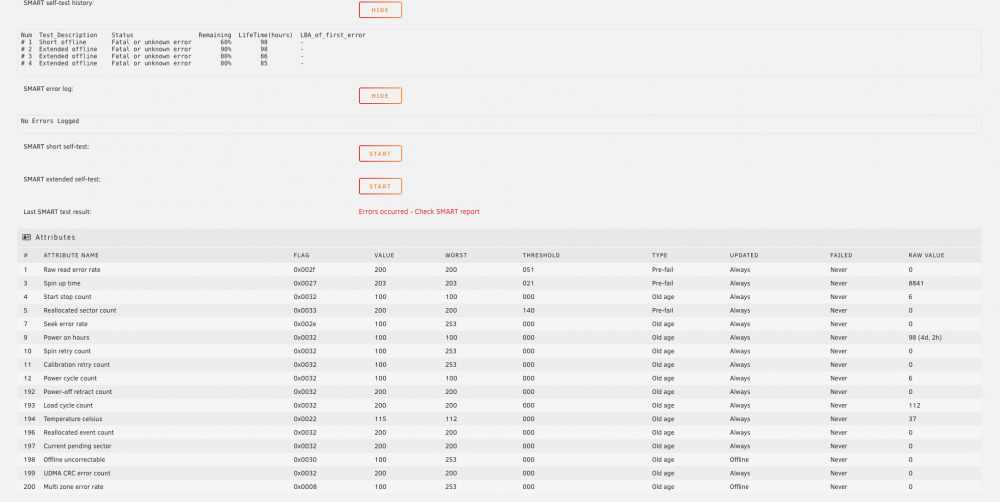Select the 'Start stop count' attribute
The height and width of the screenshot is (502, 1000).
point(67,297)
